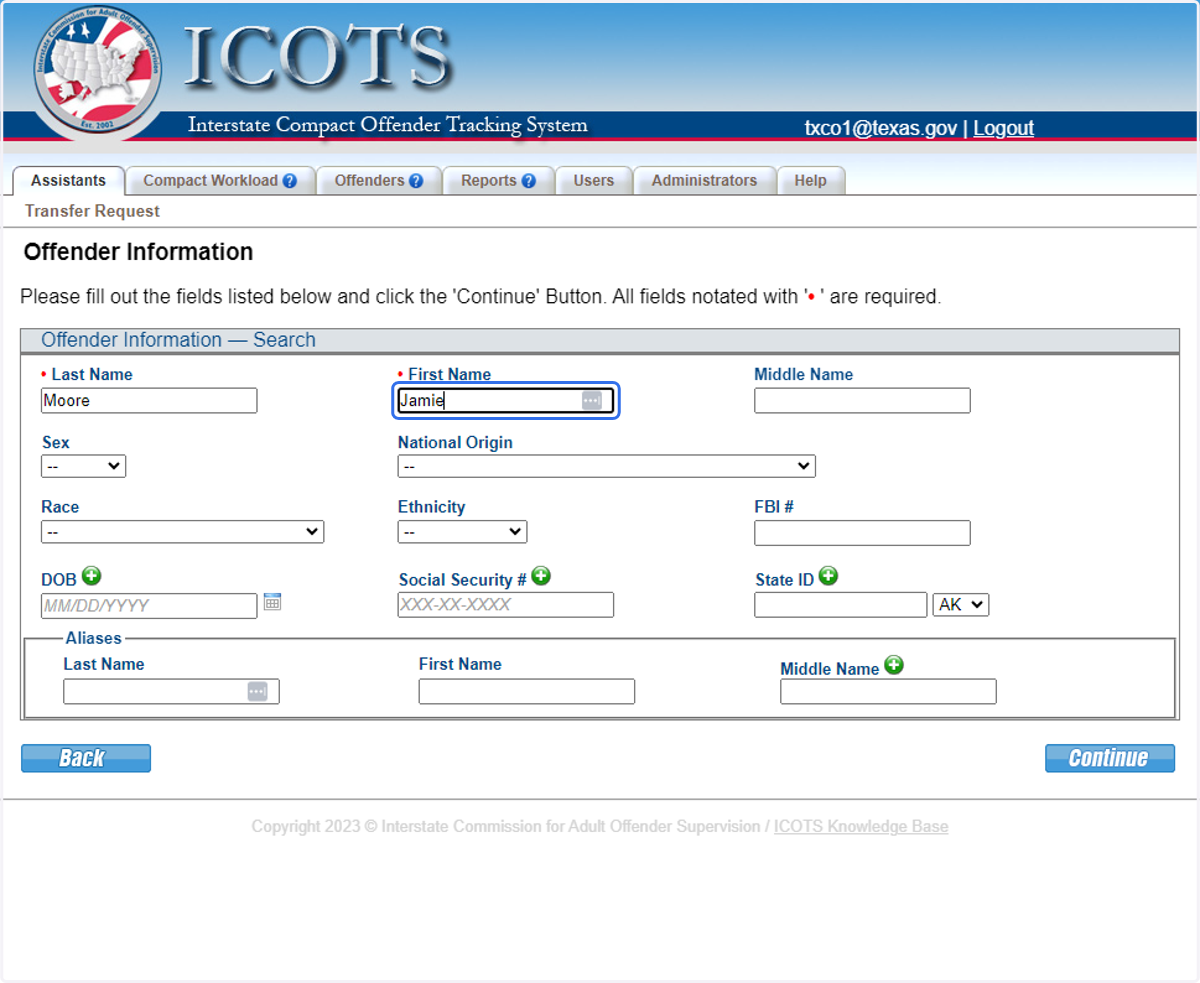Add another Social Security number plus icon
The width and height of the screenshot is (1200, 983).
point(541,576)
